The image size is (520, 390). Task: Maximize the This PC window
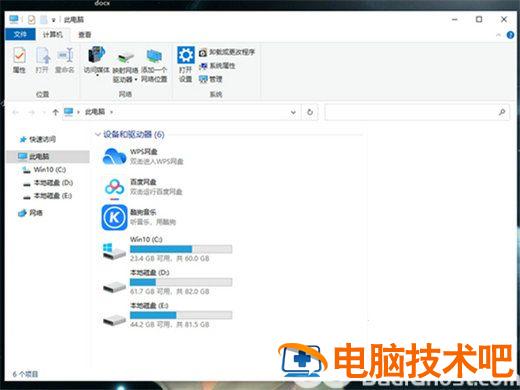tap(479, 19)
